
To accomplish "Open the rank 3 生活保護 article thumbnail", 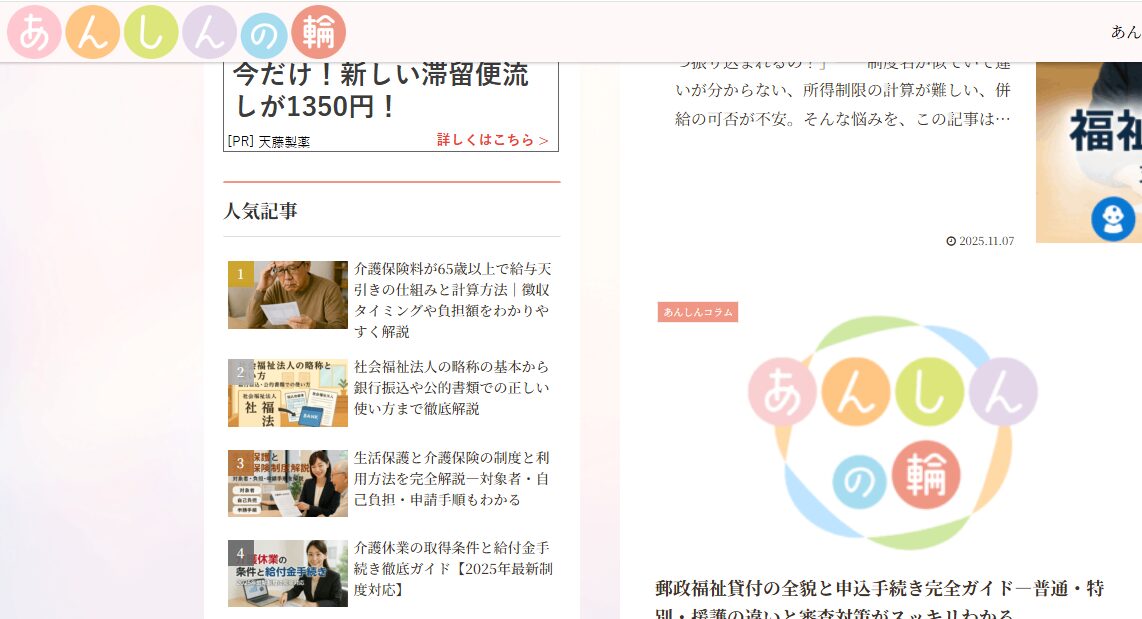I will click(x=288, y=483).
